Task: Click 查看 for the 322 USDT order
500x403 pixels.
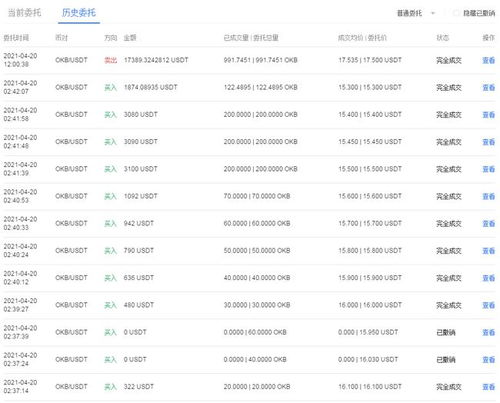Action: 488,387
